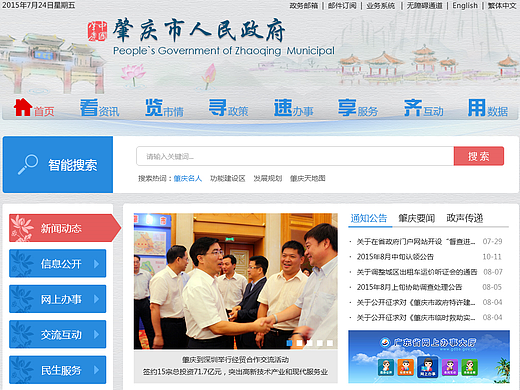
Task: Expand the arrow on 交流互动 button
Action: click(97, 334)
